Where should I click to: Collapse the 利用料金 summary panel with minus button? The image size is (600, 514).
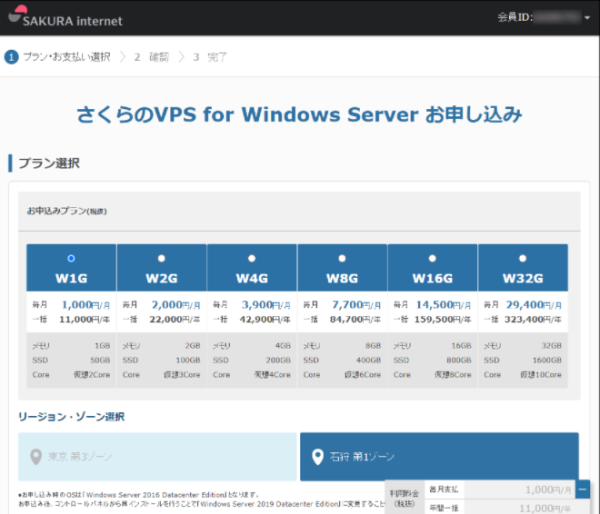(582, 490)
